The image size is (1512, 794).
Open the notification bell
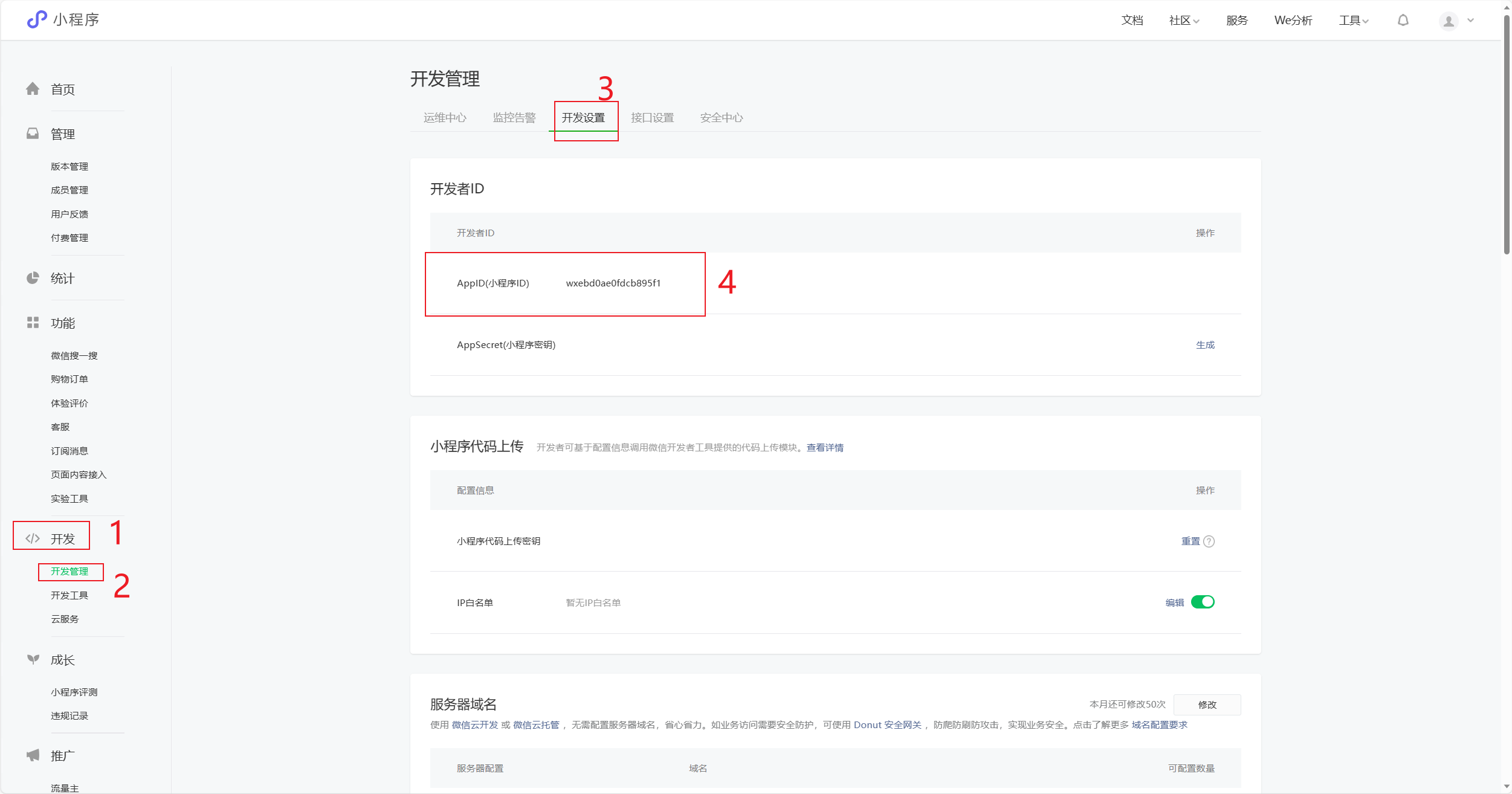[x=1403, y=20]
